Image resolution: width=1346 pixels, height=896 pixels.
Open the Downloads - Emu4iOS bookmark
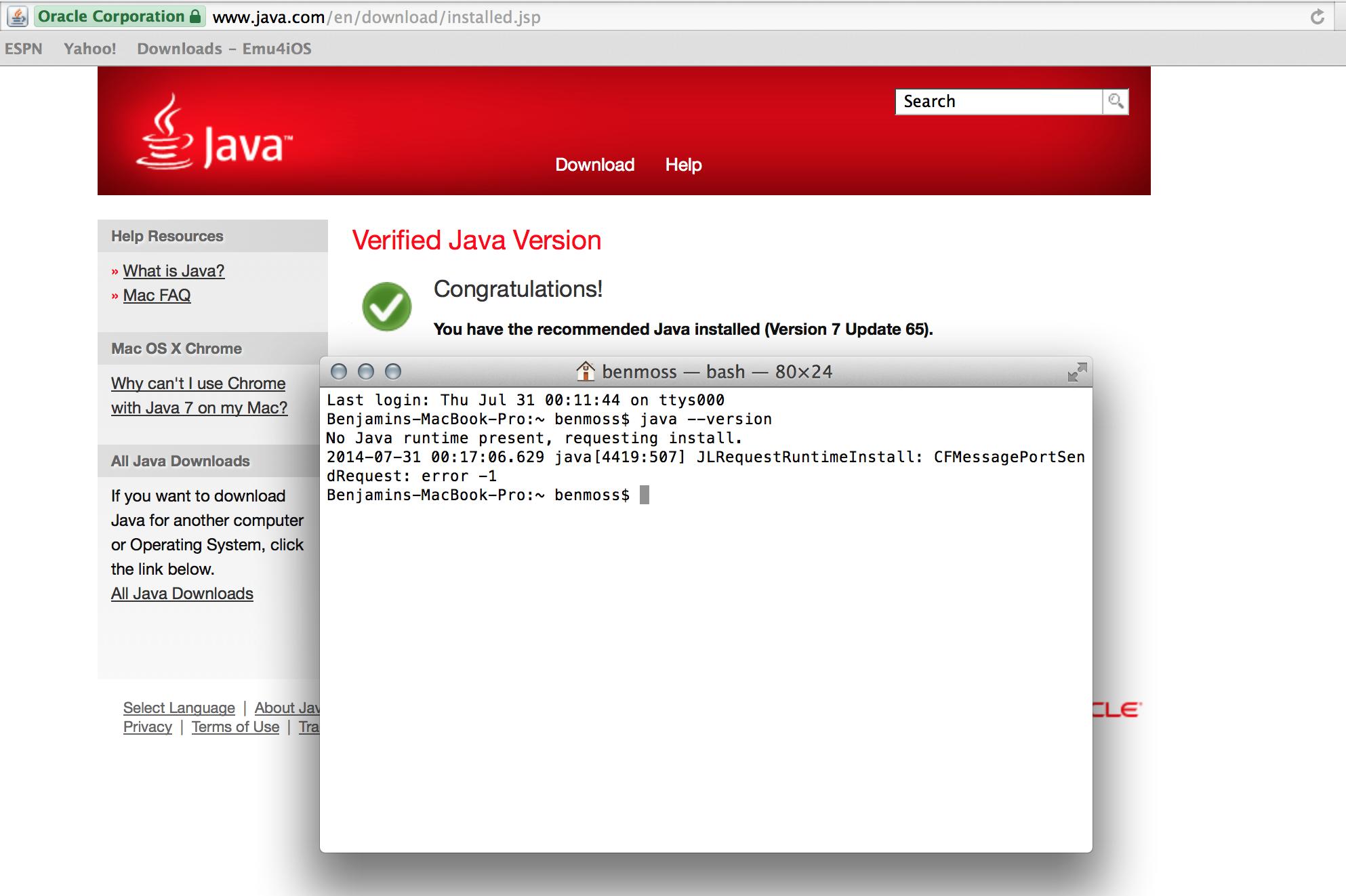224,49
